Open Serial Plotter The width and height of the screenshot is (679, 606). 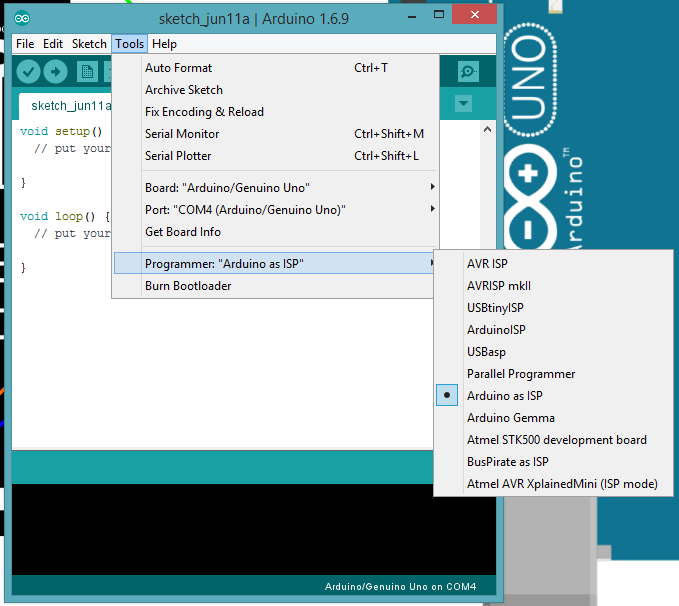coord(275,156)
